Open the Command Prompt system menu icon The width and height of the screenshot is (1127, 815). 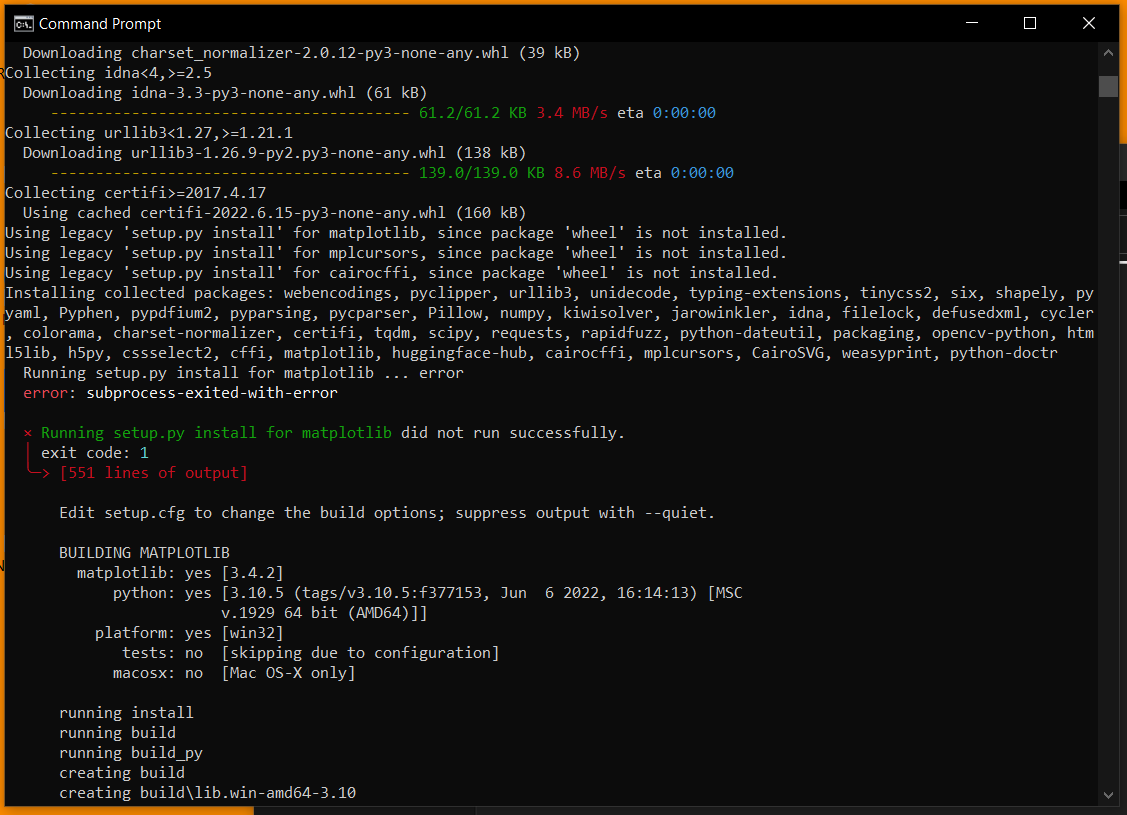(x=22, y=24)
